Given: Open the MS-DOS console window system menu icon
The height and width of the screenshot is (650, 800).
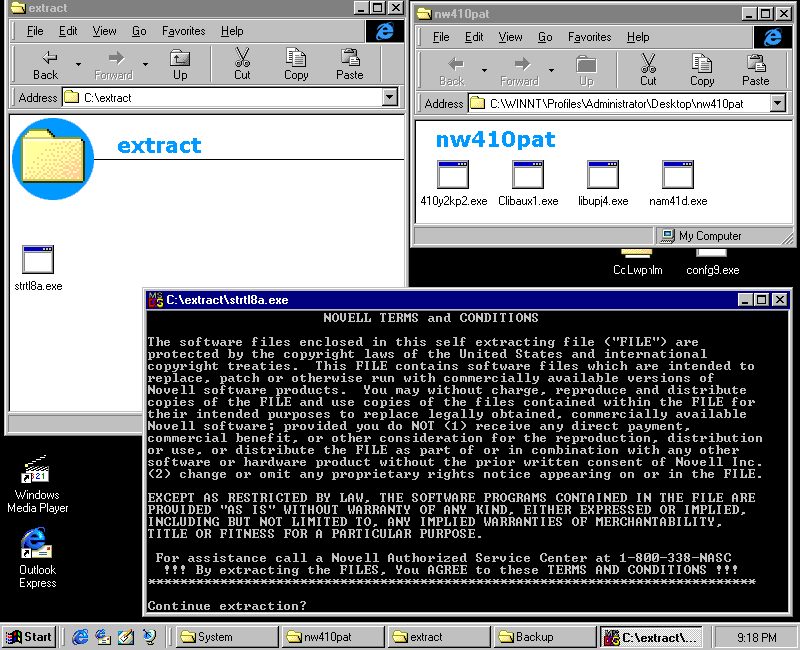Looking at the screenshot, I should [156, 300].
